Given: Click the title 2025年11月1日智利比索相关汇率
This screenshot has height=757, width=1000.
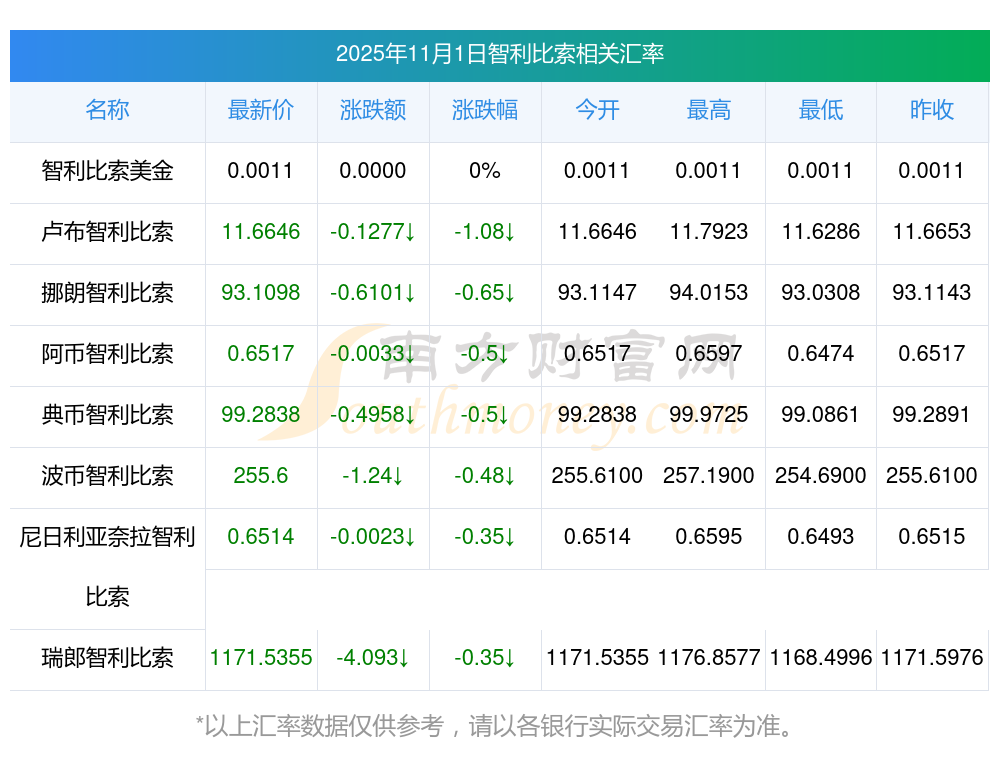Looking at the screenshot, I should click(500, 54).
